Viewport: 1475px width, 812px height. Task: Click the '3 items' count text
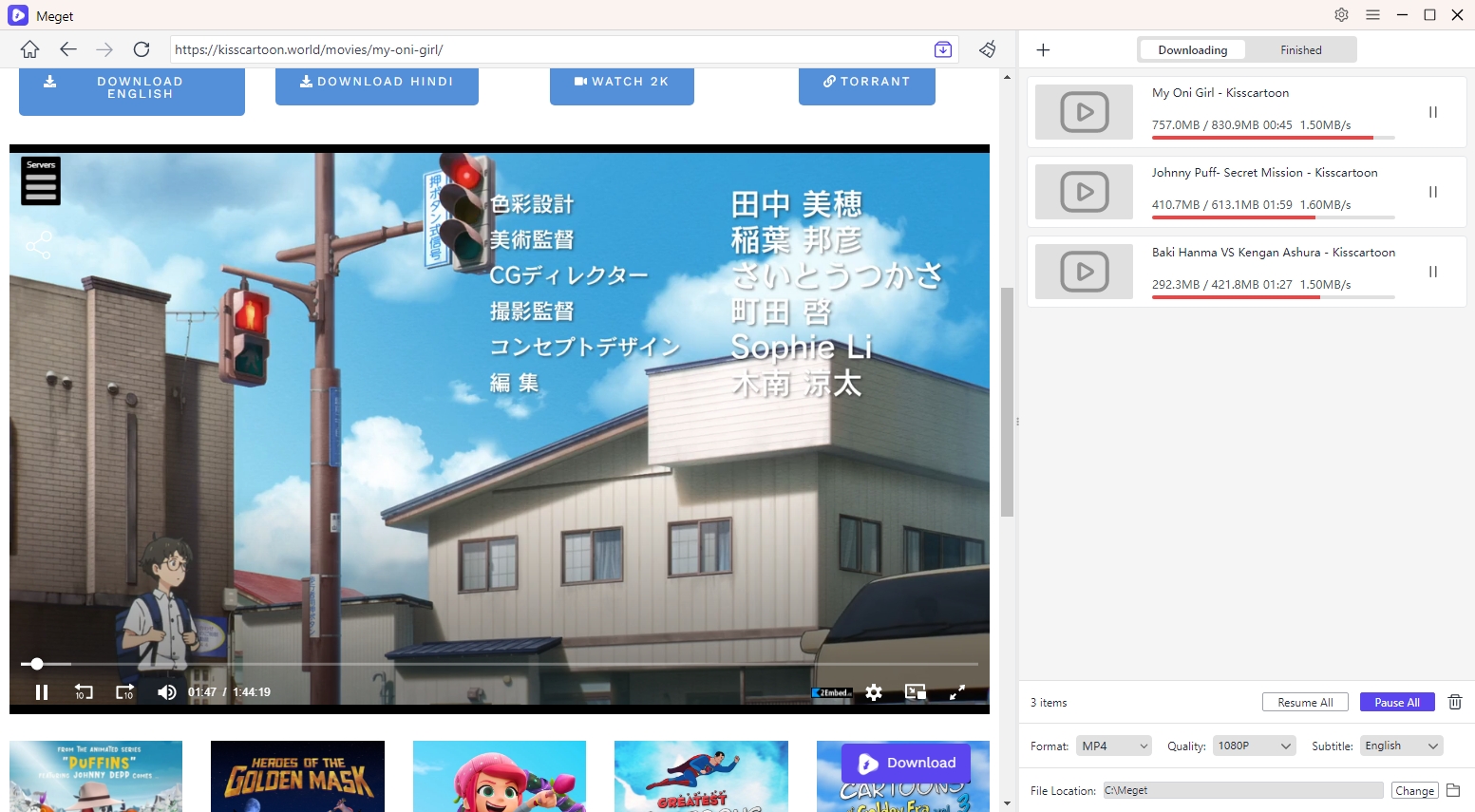(1049, 703)
